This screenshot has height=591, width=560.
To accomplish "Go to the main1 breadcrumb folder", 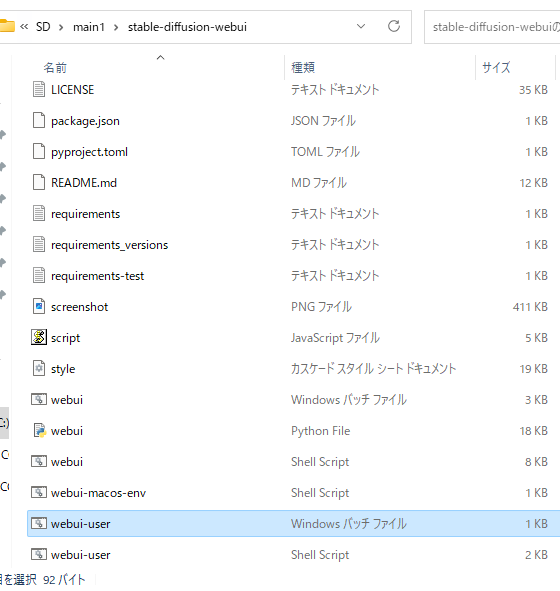I will coord(89,27).
